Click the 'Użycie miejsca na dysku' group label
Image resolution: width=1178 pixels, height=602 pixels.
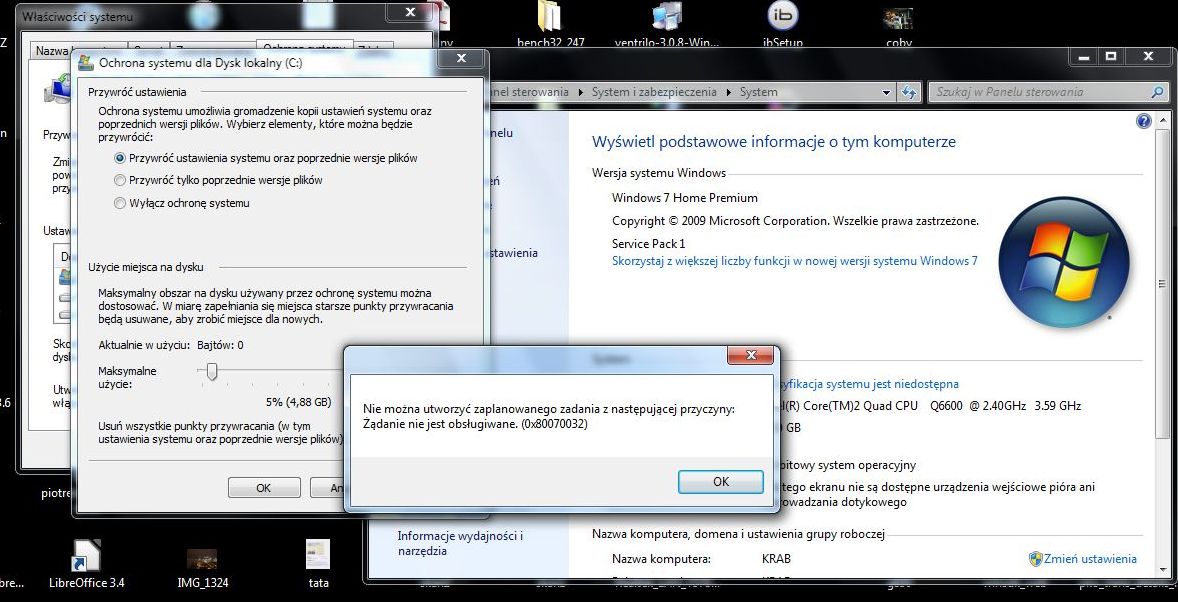point(146,267)
